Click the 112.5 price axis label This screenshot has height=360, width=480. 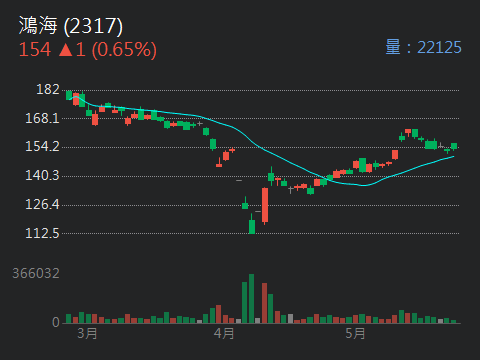pos(42,233)
